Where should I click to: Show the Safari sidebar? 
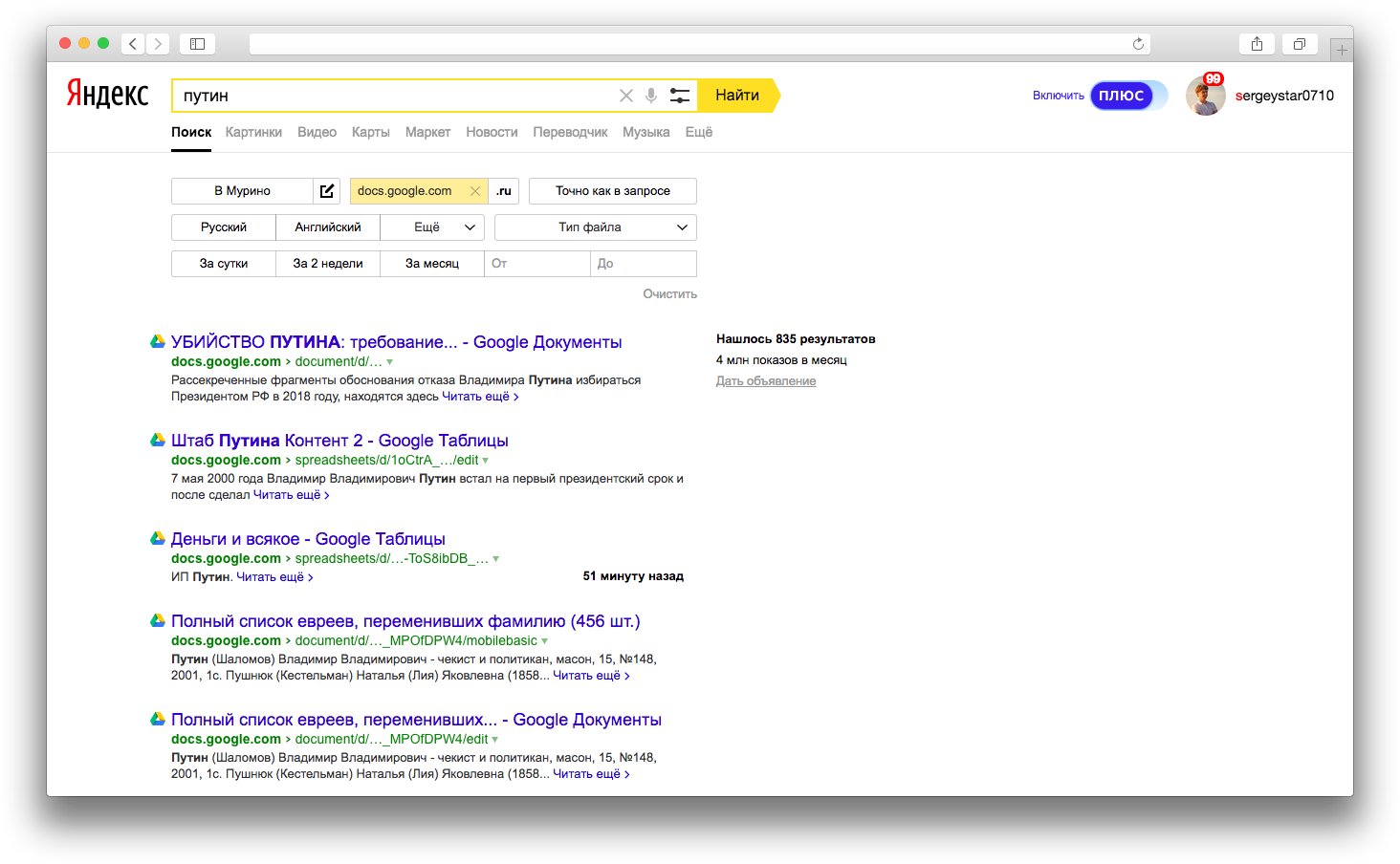point(197,44)
